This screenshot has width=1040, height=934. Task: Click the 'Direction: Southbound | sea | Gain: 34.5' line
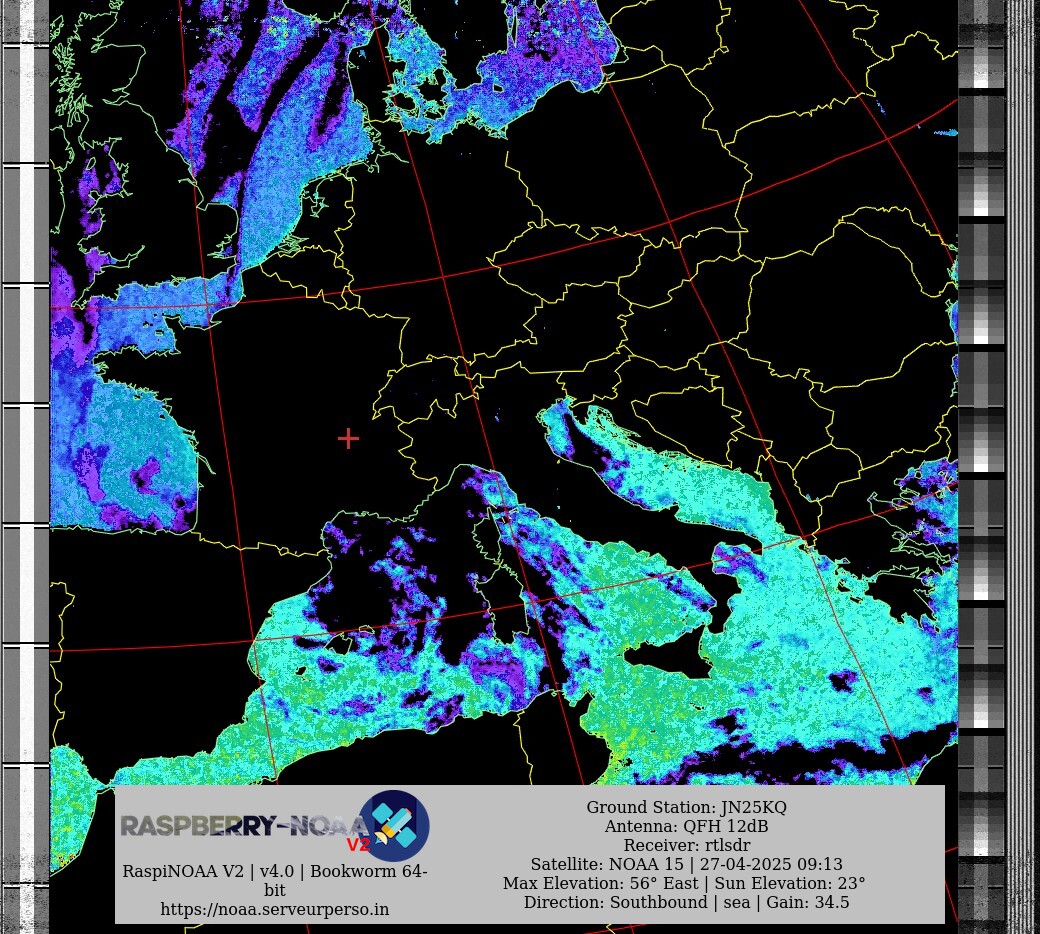[686, 902]
